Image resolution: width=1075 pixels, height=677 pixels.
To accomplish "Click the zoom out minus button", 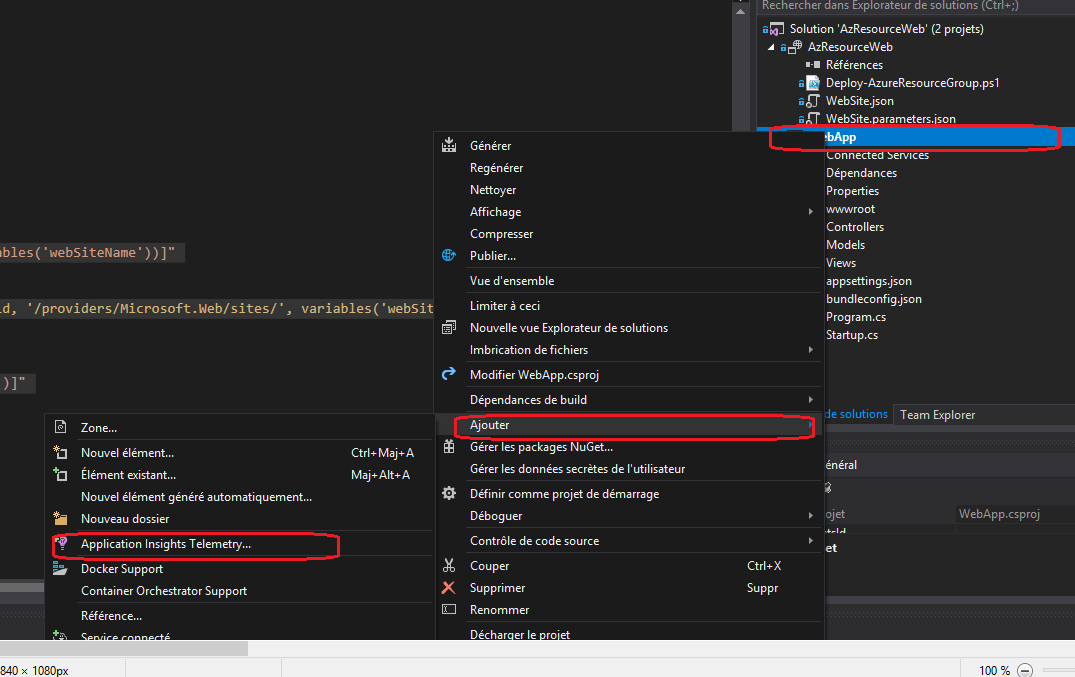I will [1025, 670].
